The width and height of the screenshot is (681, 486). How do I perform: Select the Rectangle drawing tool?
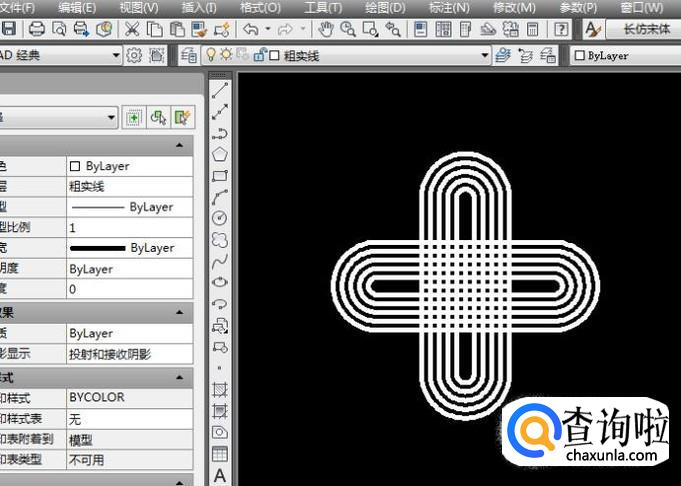(220, 175)
